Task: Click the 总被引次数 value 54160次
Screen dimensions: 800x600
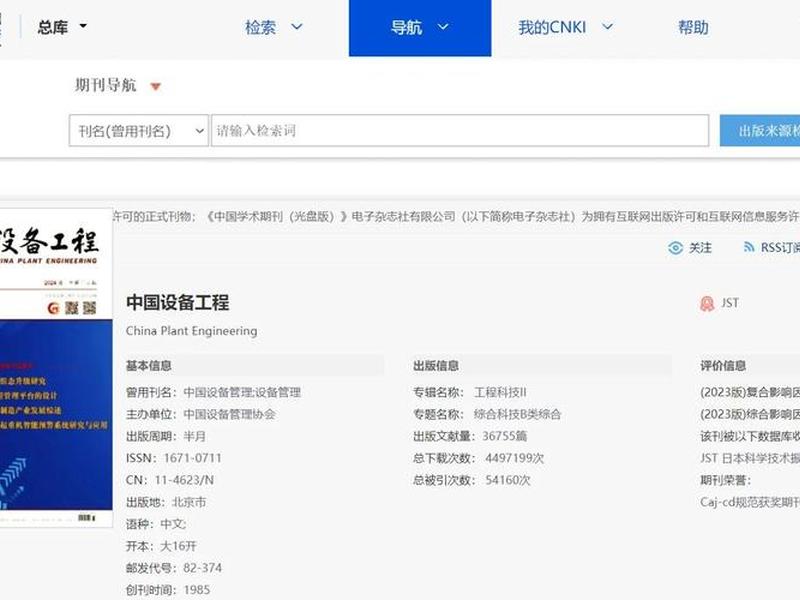Action: [508, 480]
